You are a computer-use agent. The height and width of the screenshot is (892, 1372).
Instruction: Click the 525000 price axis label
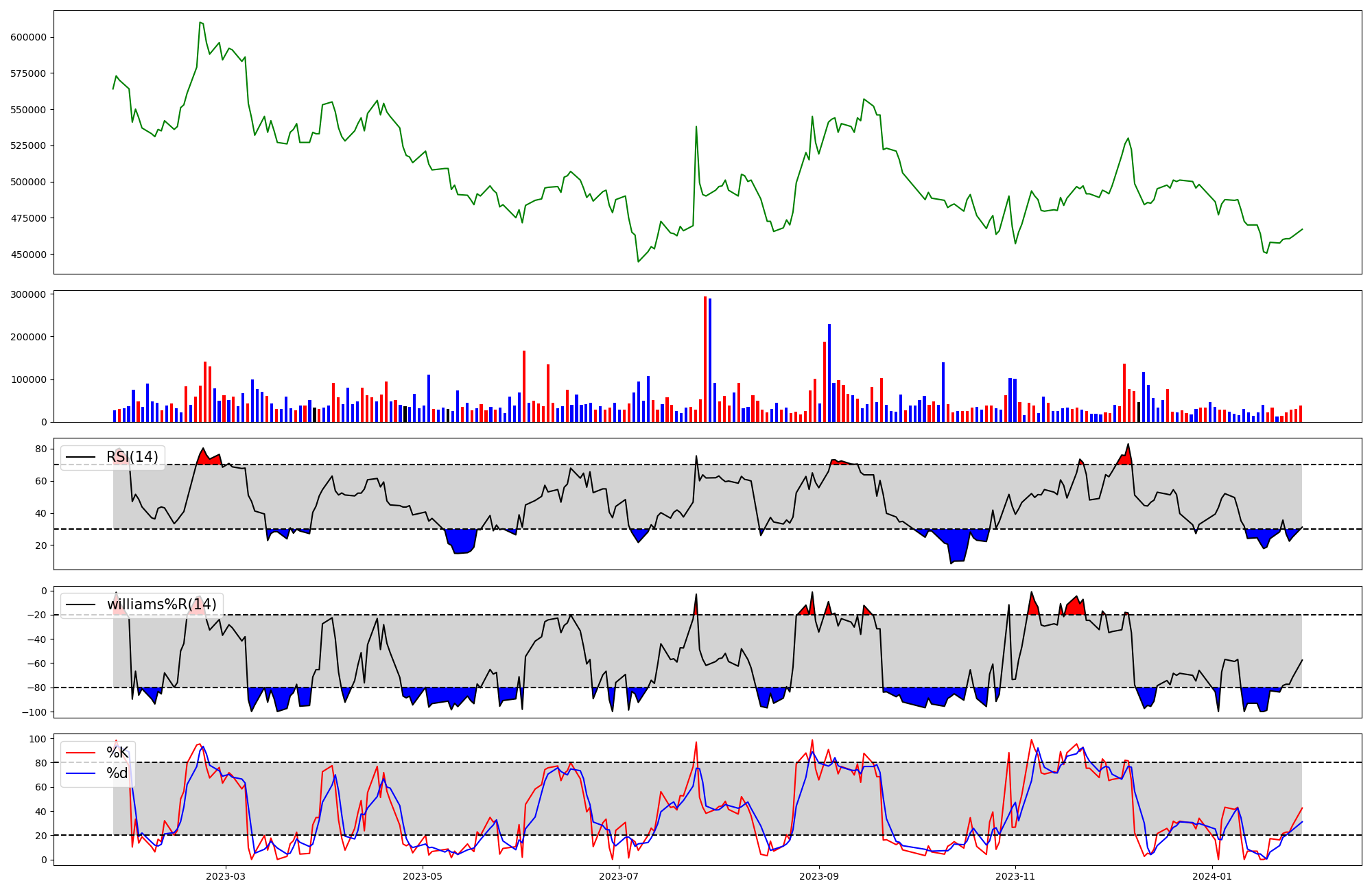pos(28,145)
